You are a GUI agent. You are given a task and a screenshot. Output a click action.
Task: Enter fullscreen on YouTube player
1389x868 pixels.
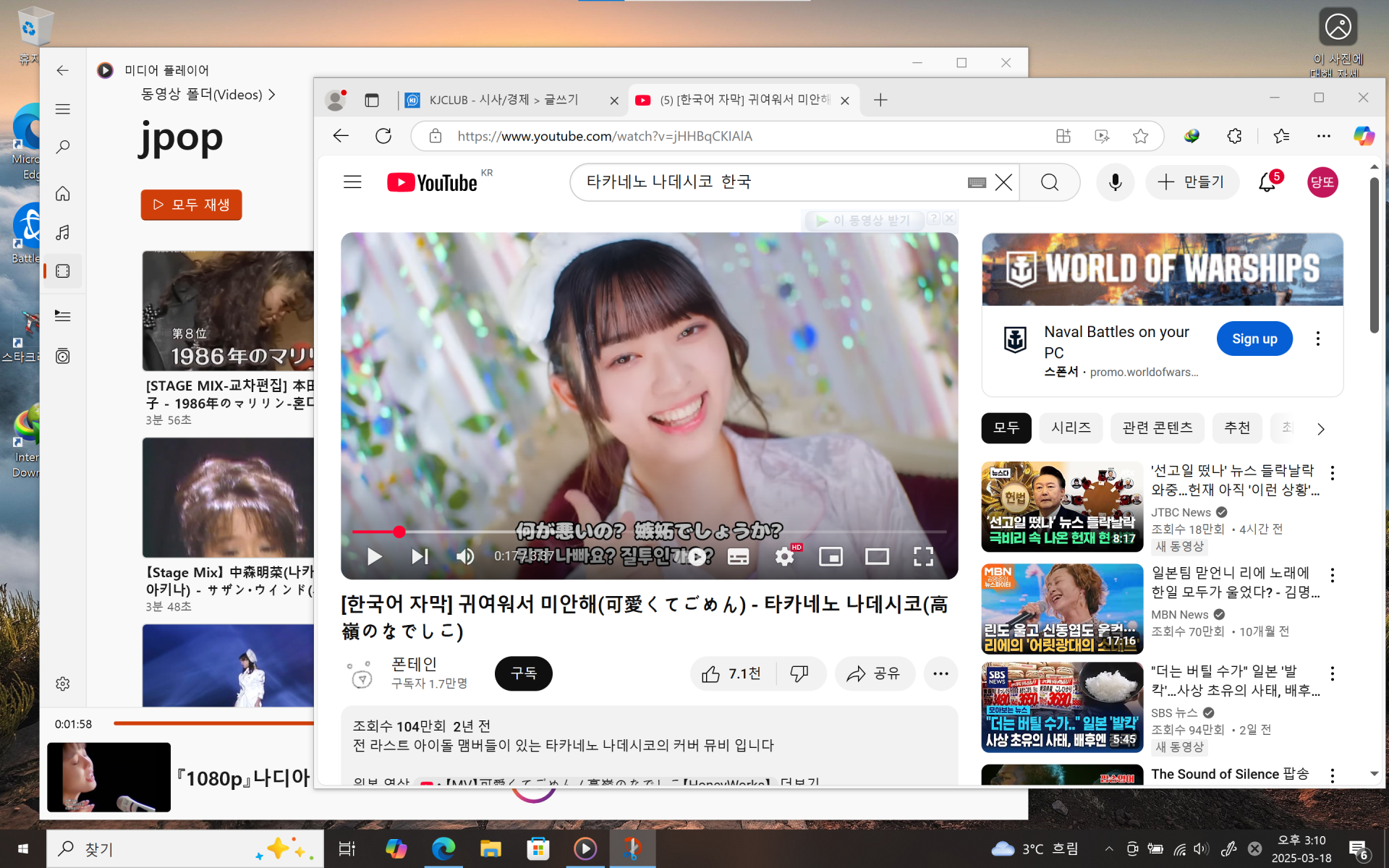(923, 556)
